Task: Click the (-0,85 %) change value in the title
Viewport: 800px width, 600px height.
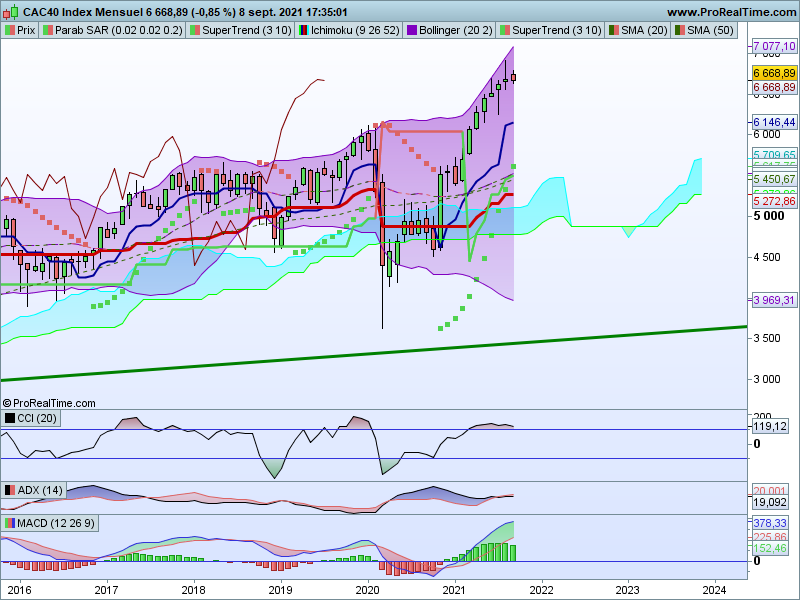Action: pos(210,12)
